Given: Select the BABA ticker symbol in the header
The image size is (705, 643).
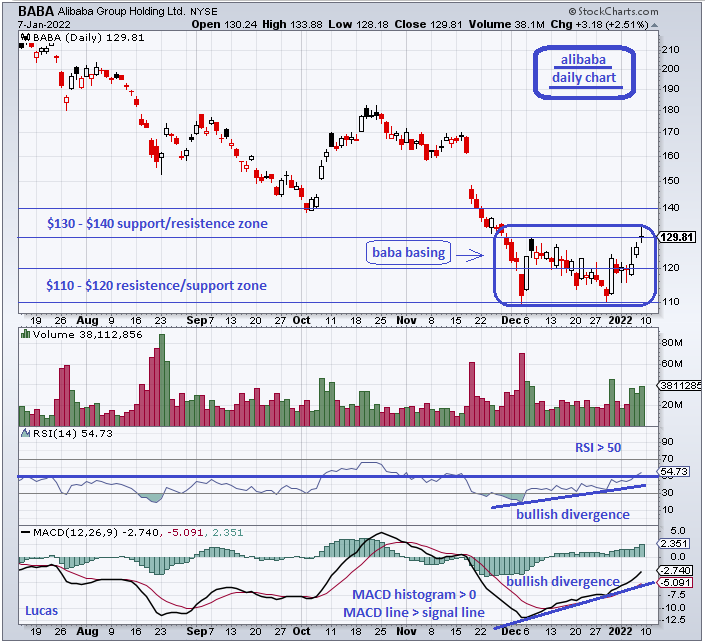Looking at the screenshot, I should pos(36,11).
